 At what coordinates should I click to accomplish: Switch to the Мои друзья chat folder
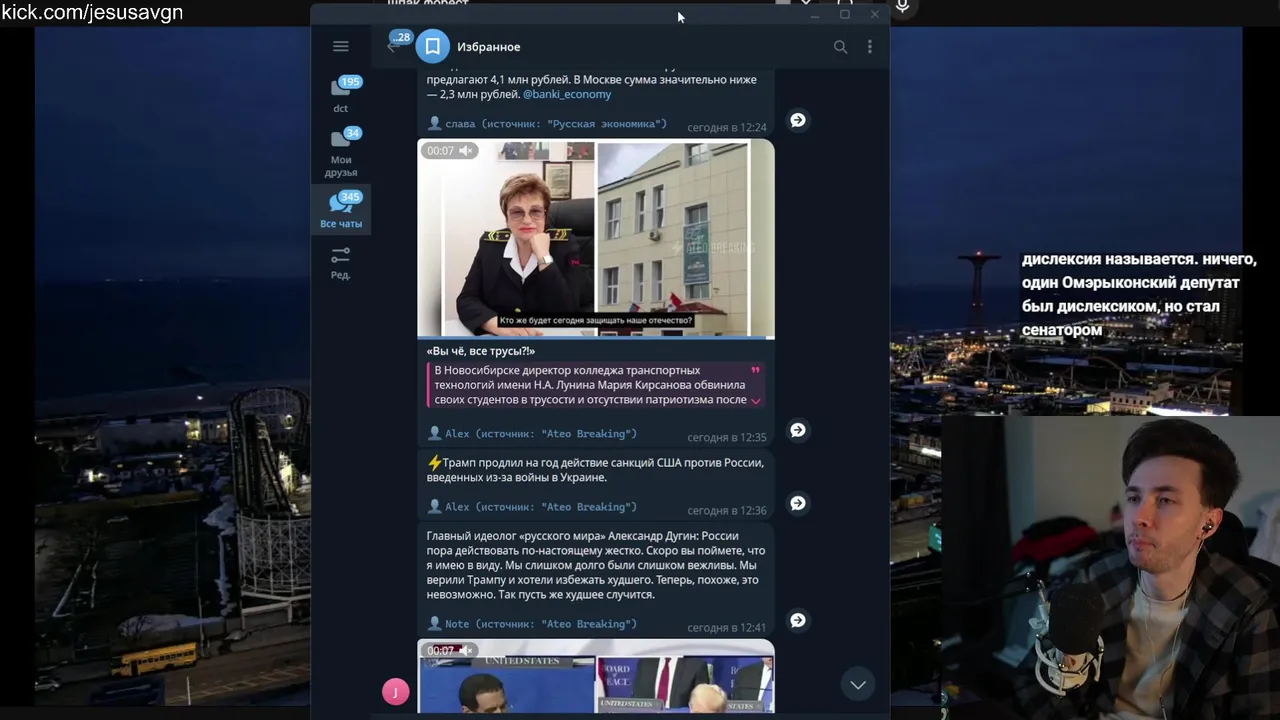(x=341, y=152)
